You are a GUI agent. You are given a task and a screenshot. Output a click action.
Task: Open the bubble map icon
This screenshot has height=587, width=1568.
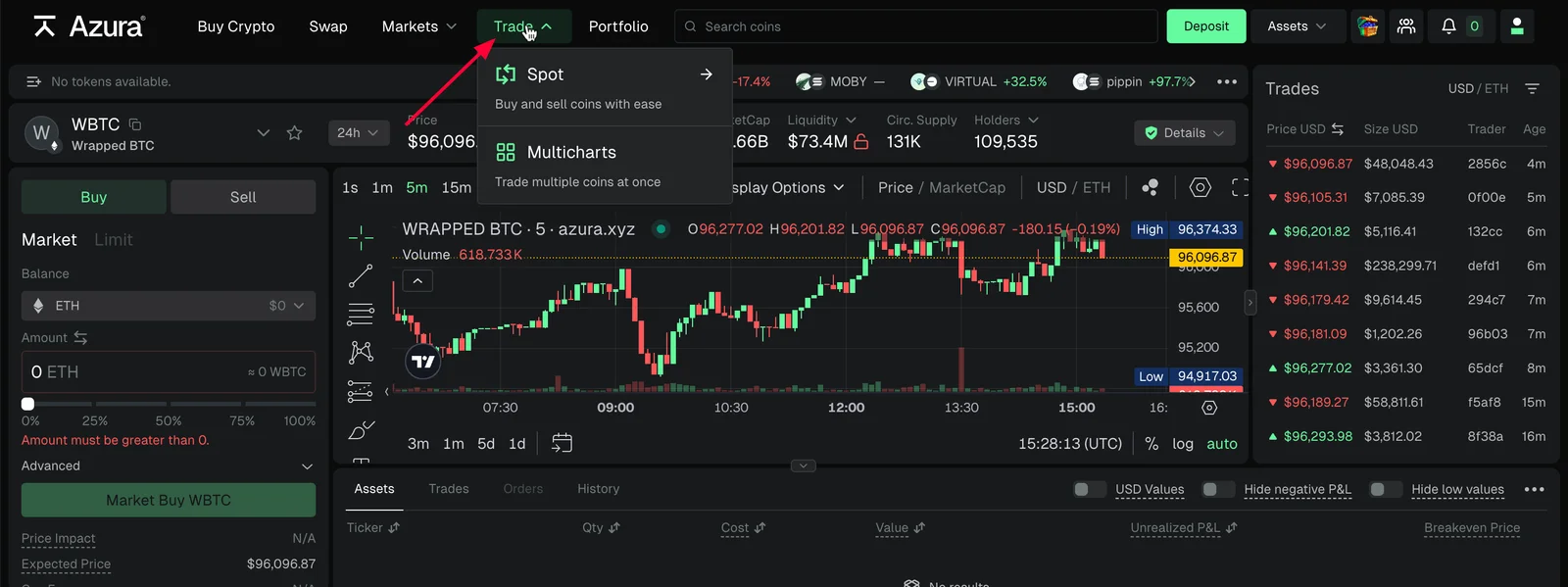click(x=1151, y=187)
